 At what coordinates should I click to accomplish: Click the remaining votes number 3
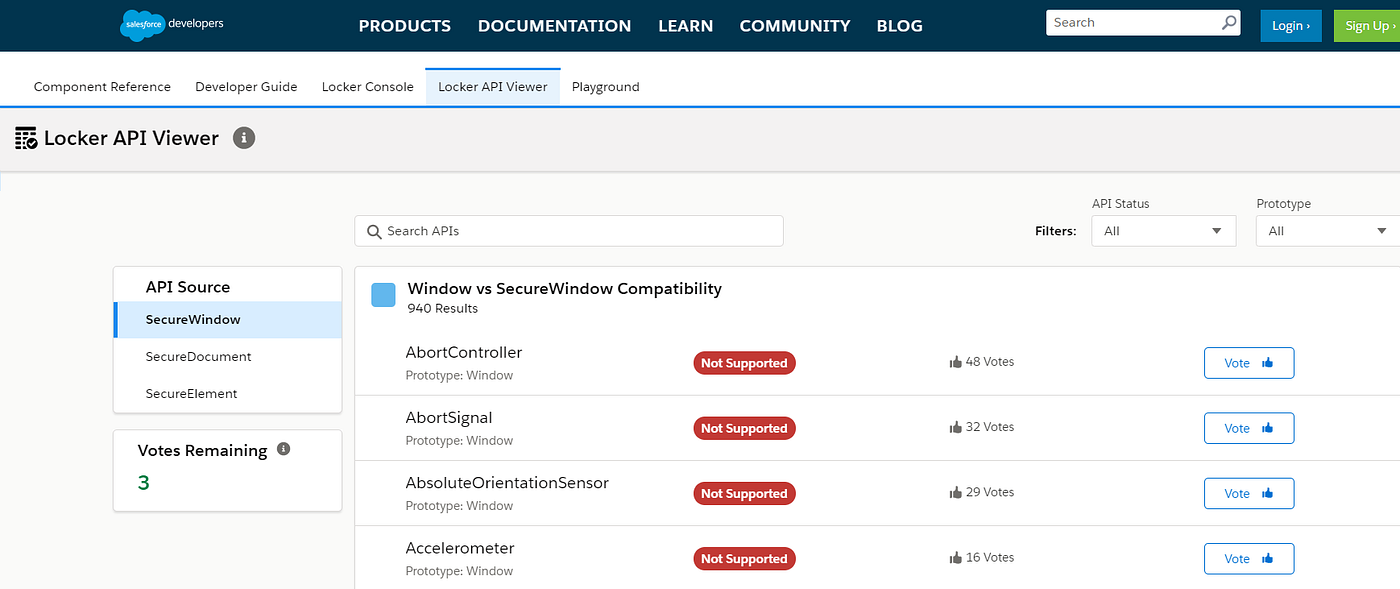pyautogui.click(x=144, y=483)
